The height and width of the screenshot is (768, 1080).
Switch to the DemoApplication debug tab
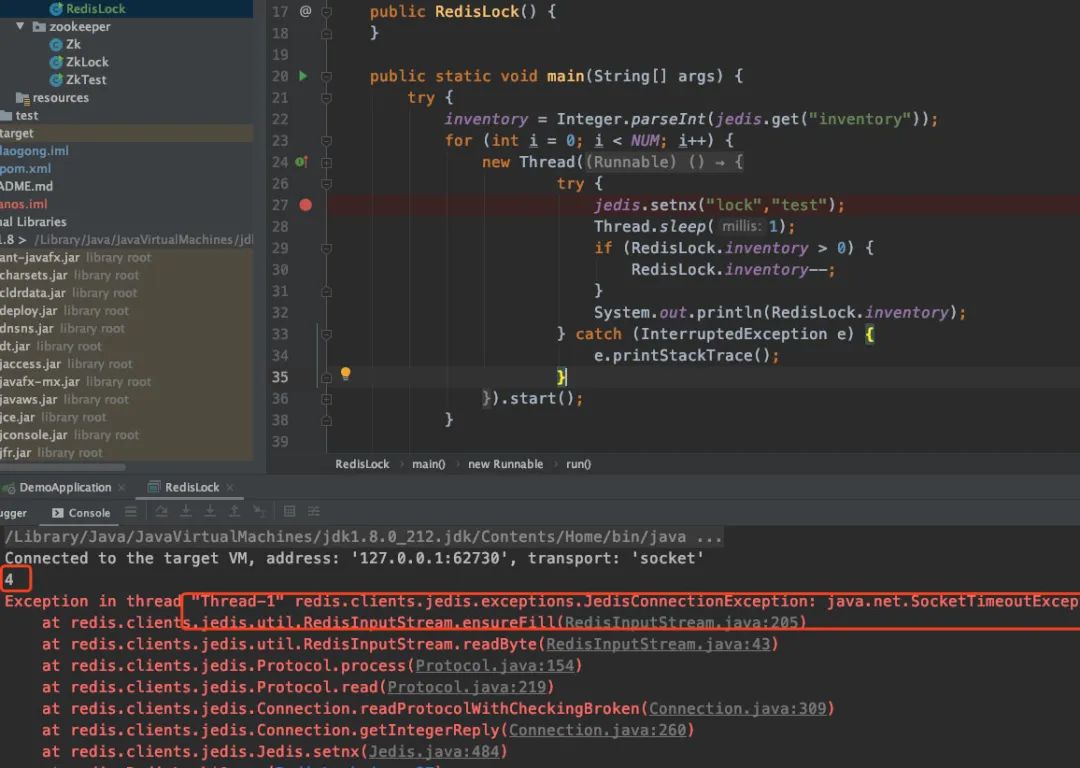[x=64, y=487]
